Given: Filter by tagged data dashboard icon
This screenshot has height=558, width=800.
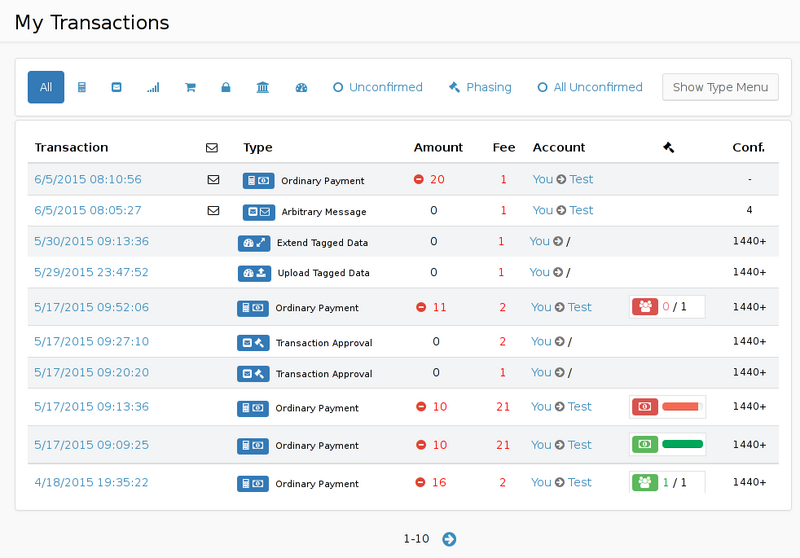Looking at the screenshot, I should pyautogui.click(x=302, y=87).
